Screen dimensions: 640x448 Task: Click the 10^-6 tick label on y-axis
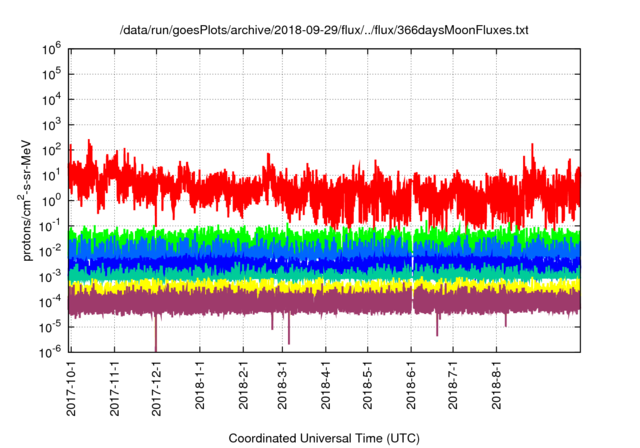(51, 351)
